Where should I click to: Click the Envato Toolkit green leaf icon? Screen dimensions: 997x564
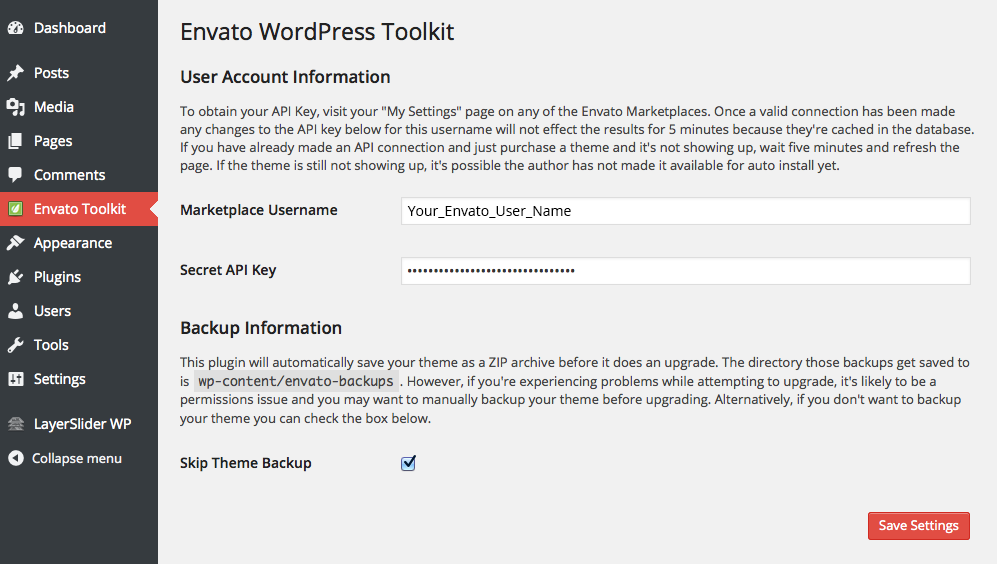coord(15,209)
